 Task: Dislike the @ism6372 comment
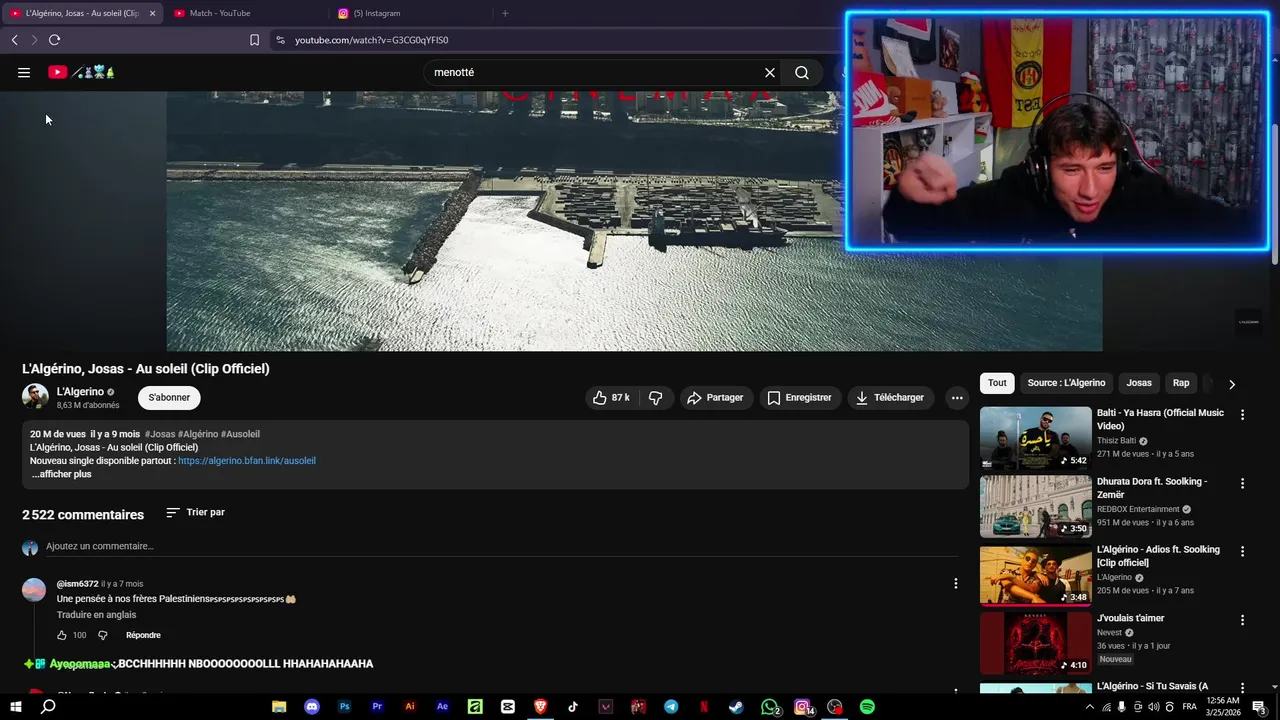point(102,635)
